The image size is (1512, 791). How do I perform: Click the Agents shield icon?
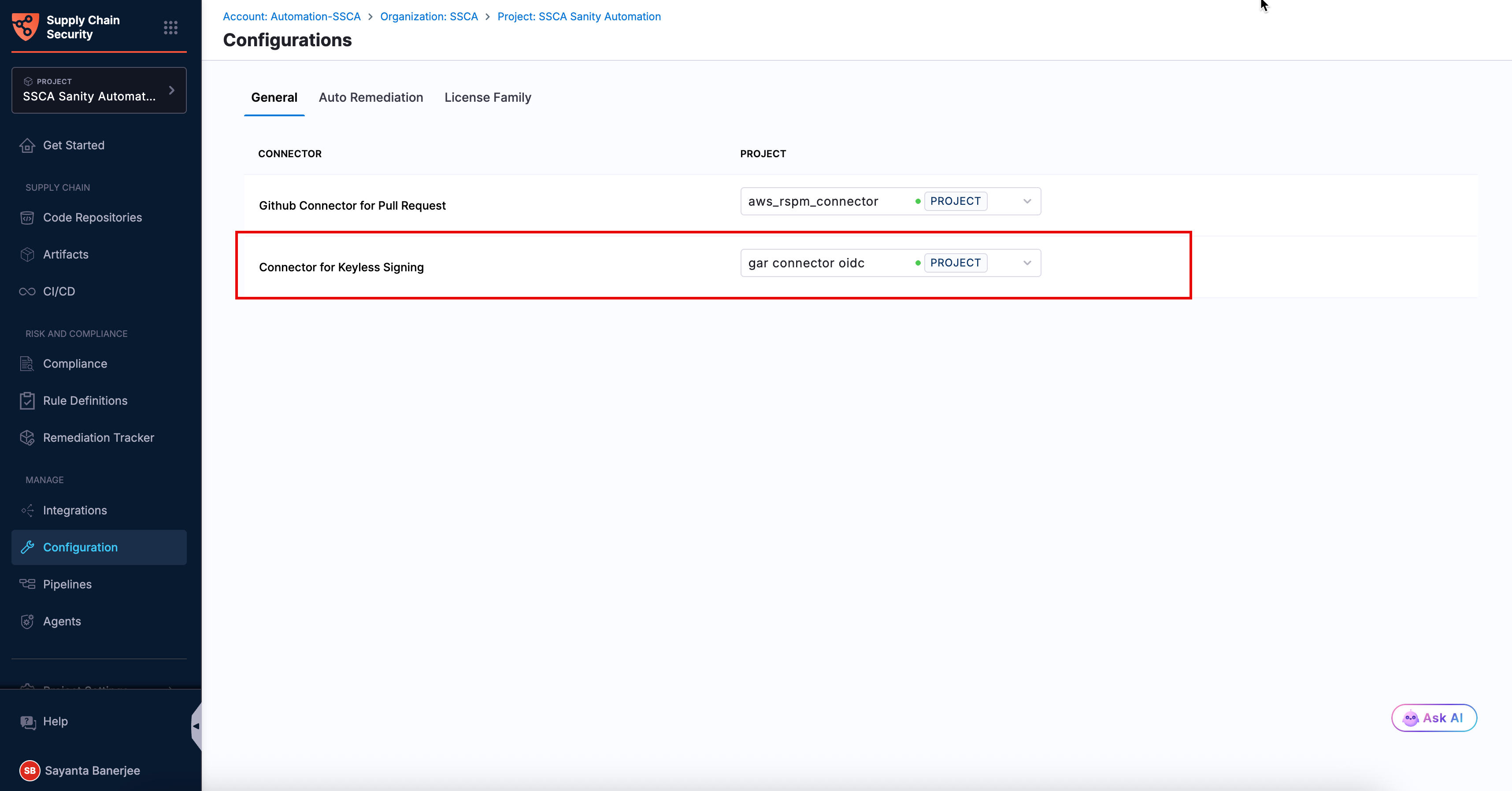(27, 621)
